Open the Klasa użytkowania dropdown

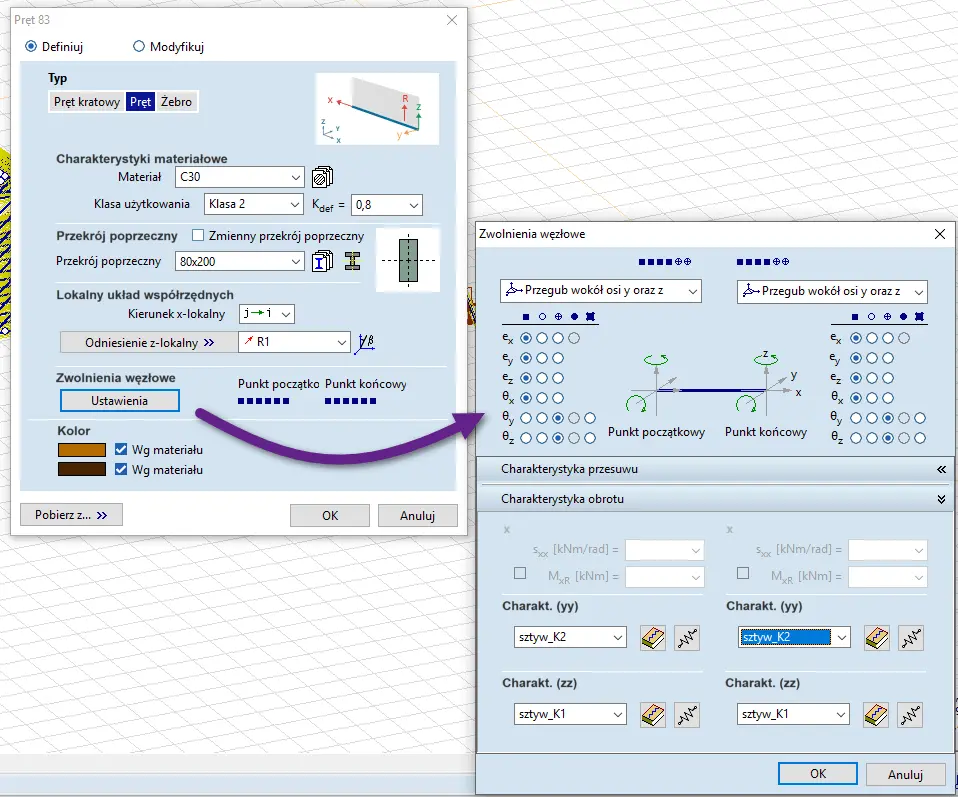point(253,204)
